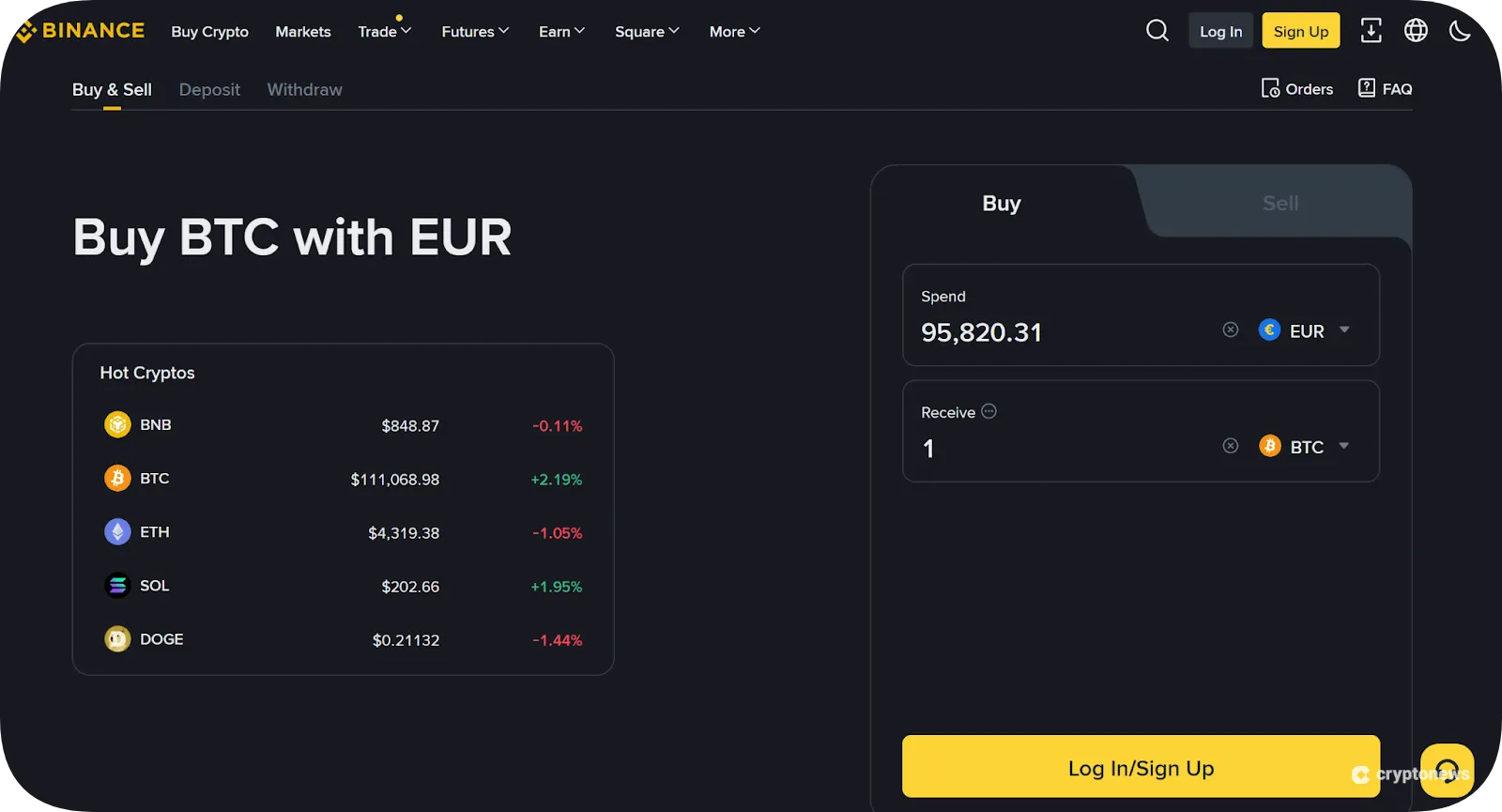Click inside the Spend input field

tap(1033, 330)
